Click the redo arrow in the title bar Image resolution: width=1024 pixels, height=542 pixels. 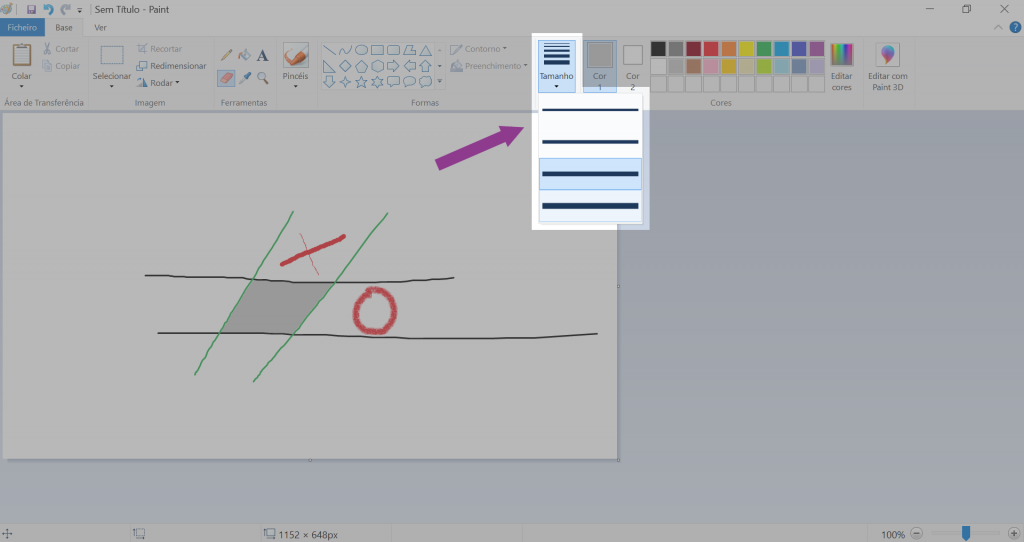[65, 10]
